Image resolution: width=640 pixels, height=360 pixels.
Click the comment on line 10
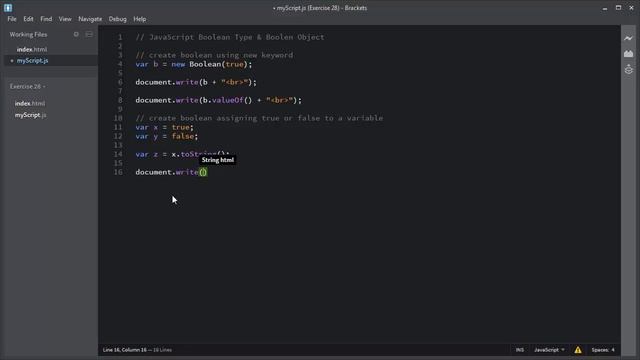click(259, 118)
